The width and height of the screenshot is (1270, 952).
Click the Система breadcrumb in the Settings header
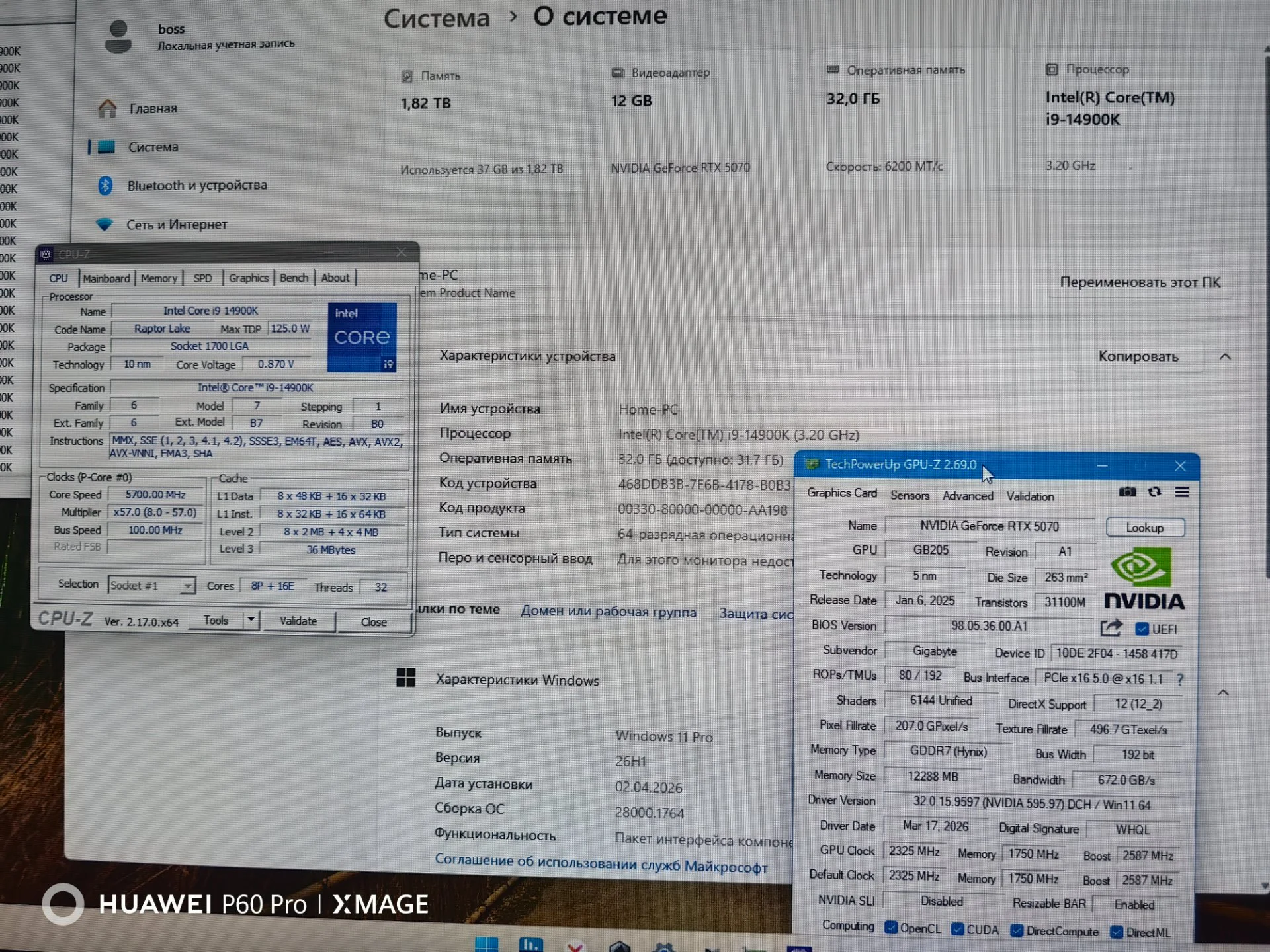click(x=437, y=18)
